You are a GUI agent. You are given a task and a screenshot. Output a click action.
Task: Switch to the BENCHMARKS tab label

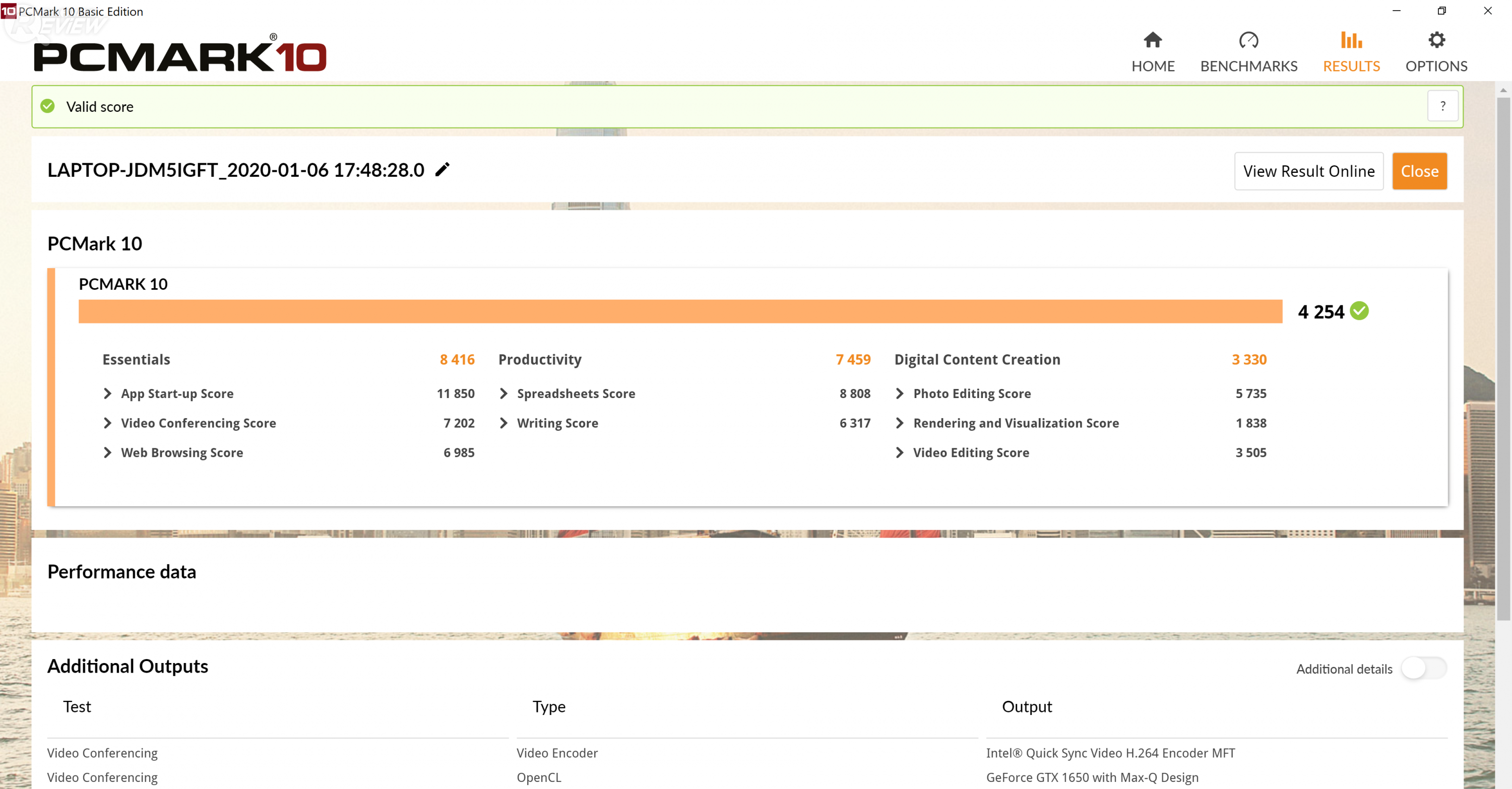tap(1248, 67)
